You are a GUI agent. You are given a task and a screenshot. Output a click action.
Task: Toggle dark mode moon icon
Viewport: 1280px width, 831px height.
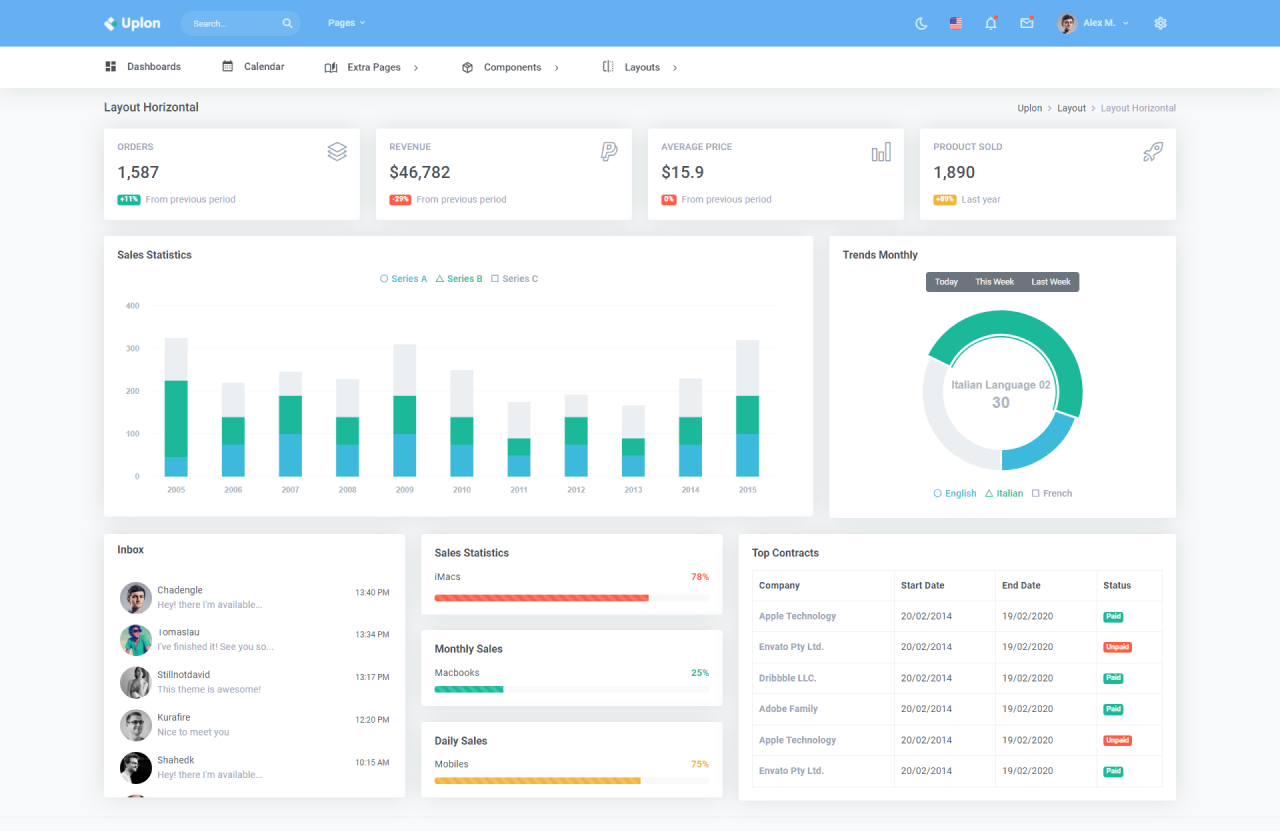(921, 23)
